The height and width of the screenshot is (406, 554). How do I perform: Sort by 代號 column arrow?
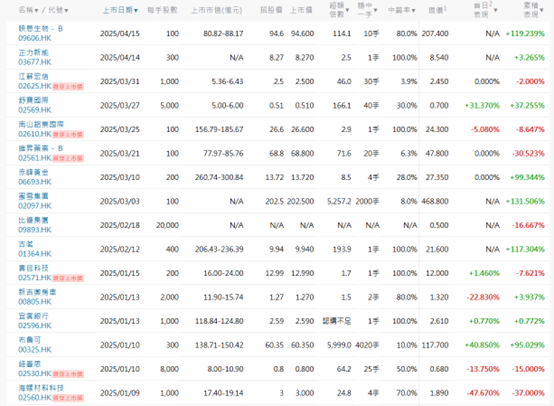coord(66,11)
